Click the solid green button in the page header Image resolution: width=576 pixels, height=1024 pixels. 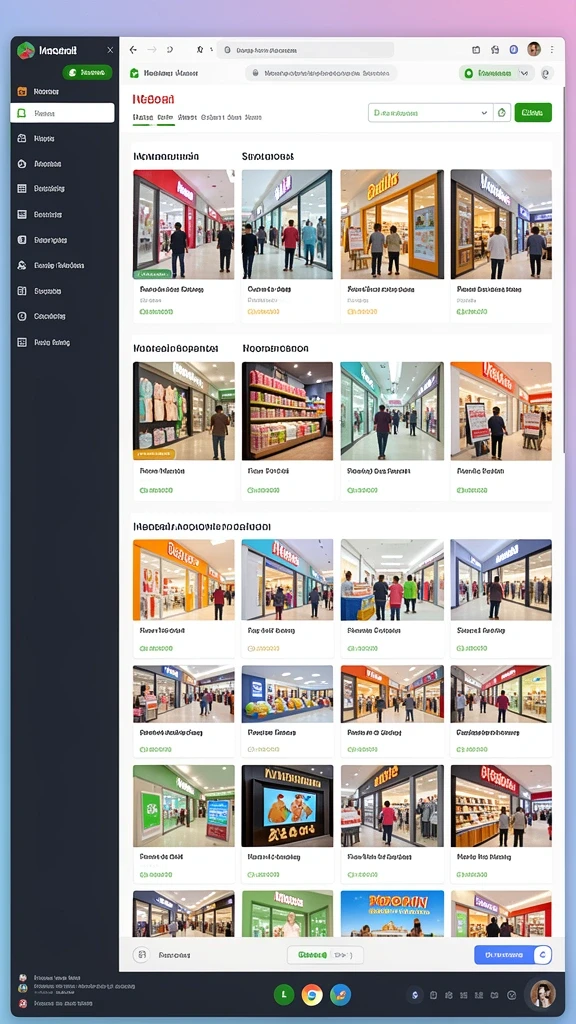[x=533, y=112]
